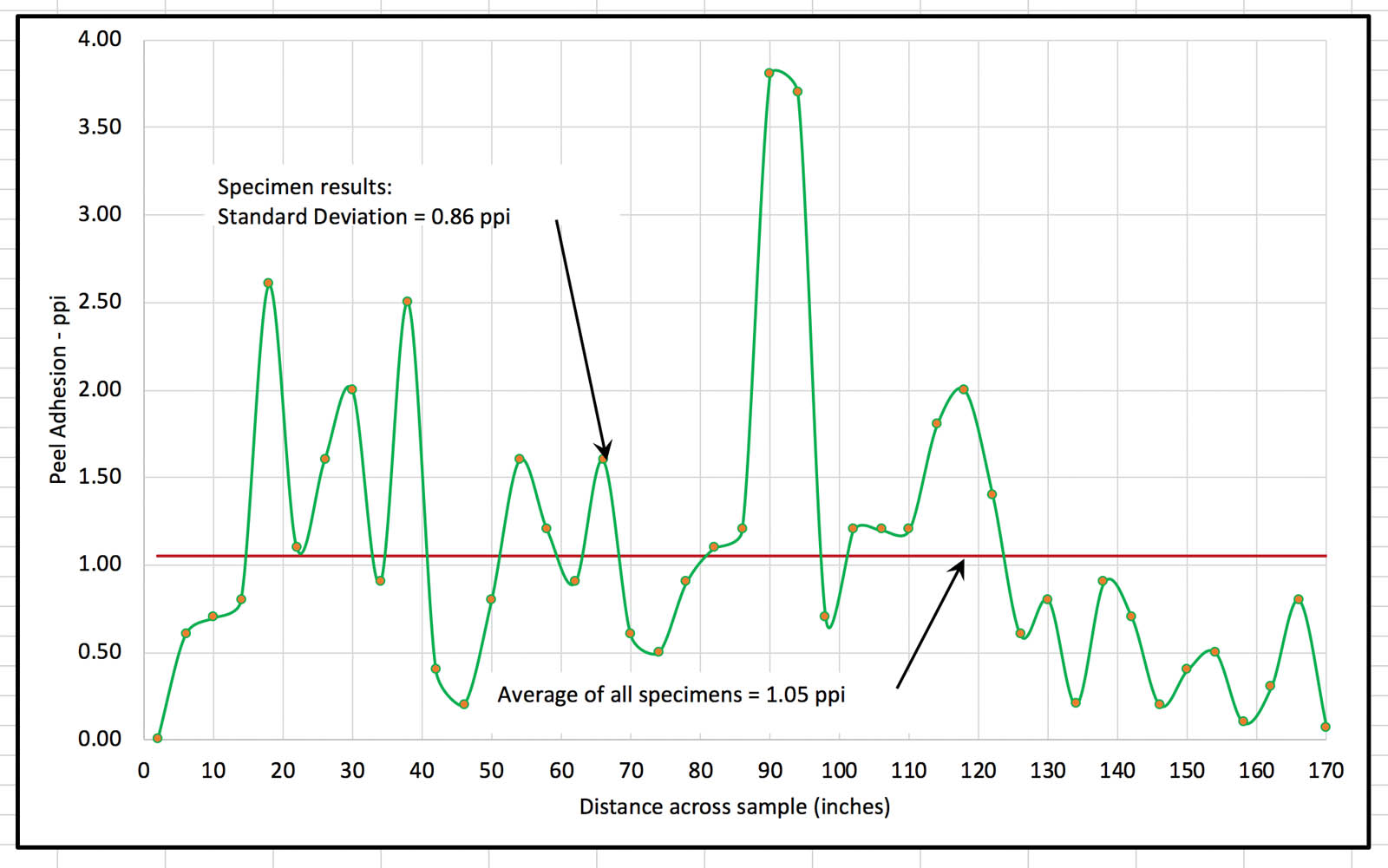Click the 'Average of all specimens' annotation
Image resolution: width=1388 pixels, height=868 pixels.
click(x=671, y=695)
